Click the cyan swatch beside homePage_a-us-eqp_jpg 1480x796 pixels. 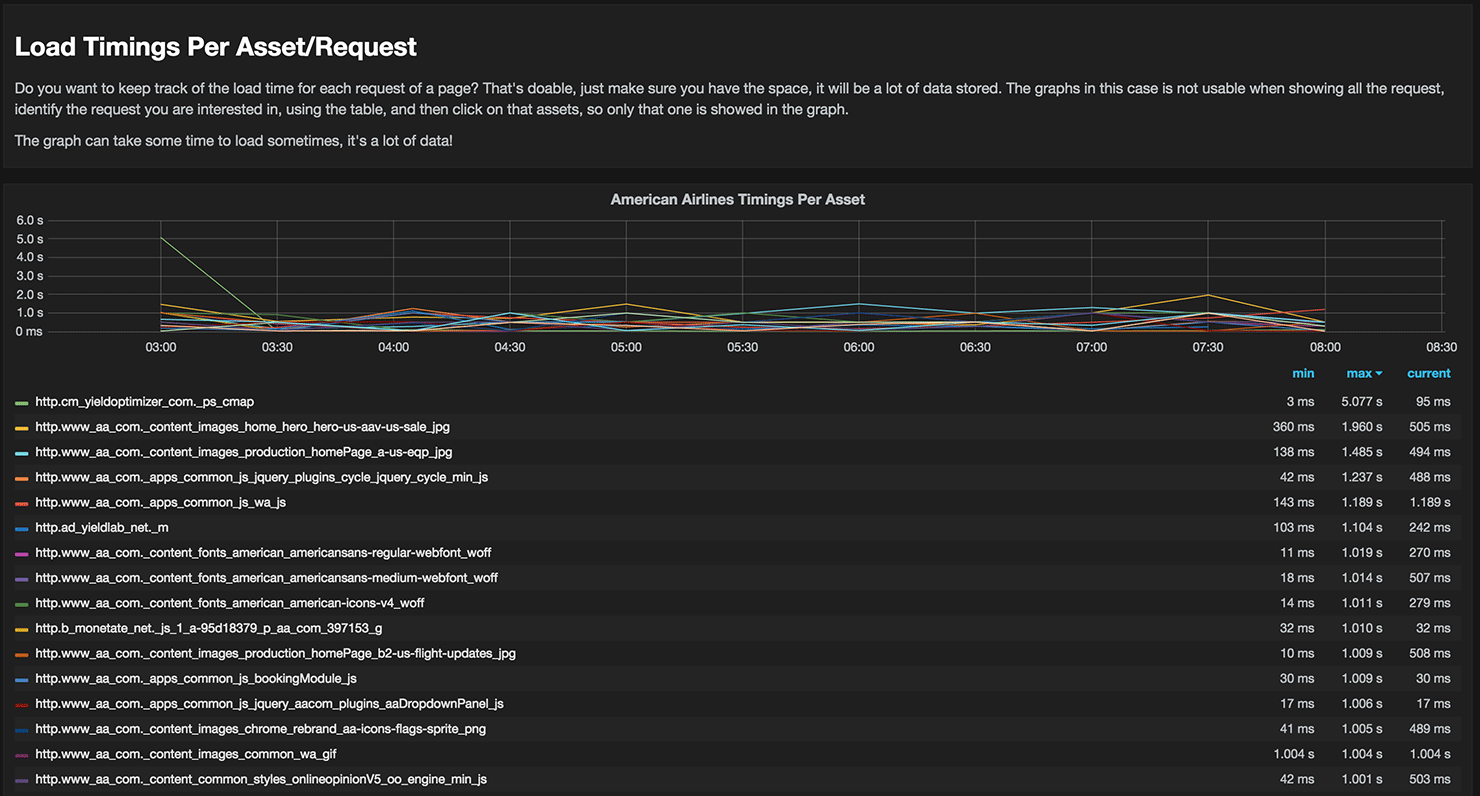(22, 453)
